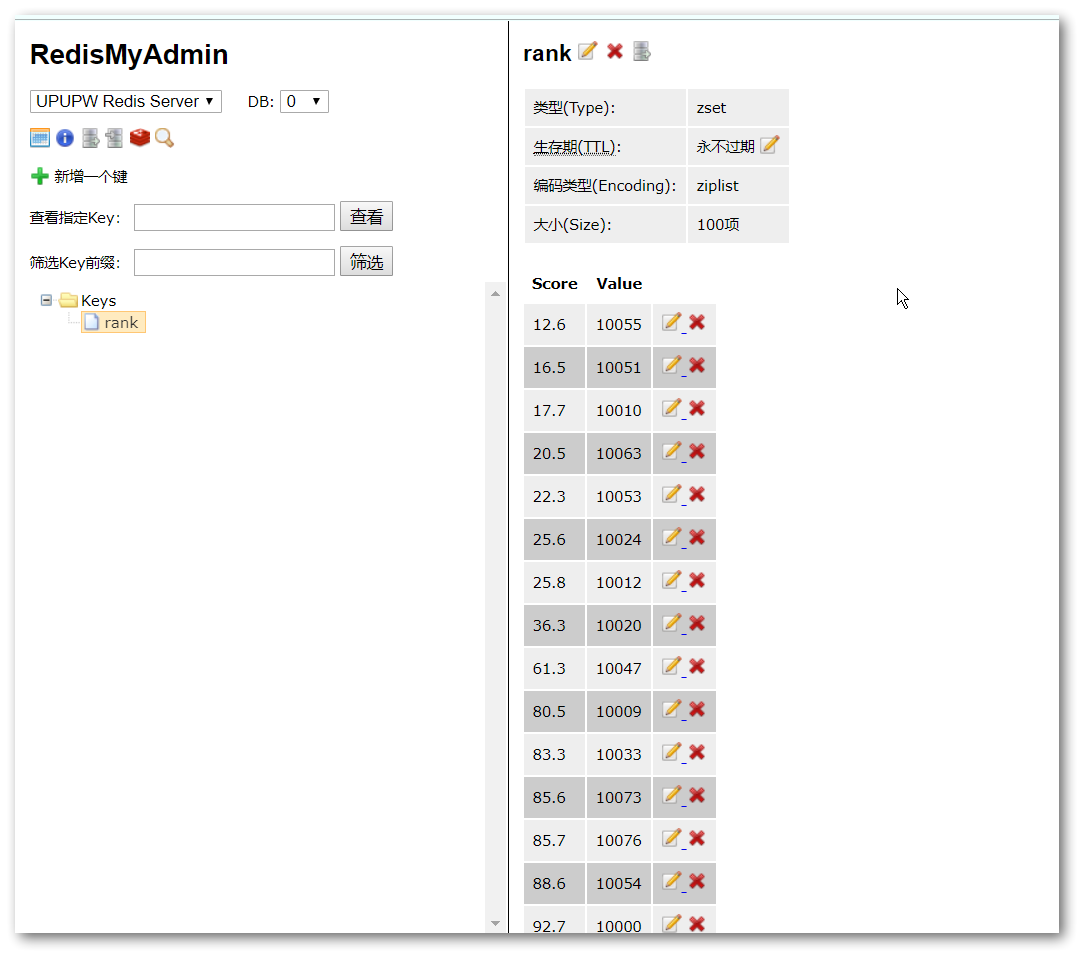1079x953 pixels.
Task: Click the score cell 80.5
Action: [x=555, y=711]
